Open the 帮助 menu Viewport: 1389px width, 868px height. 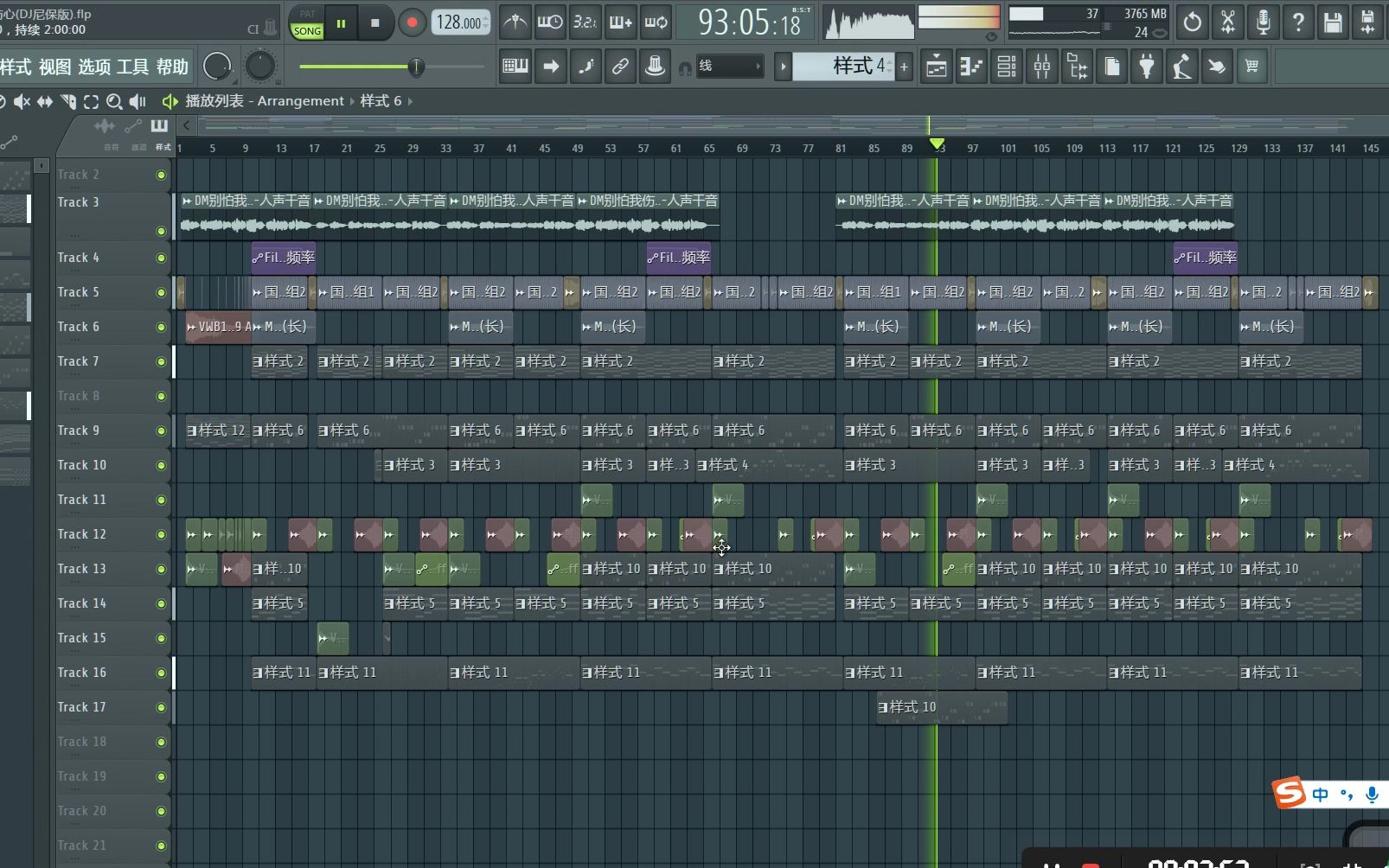[172, 67]
